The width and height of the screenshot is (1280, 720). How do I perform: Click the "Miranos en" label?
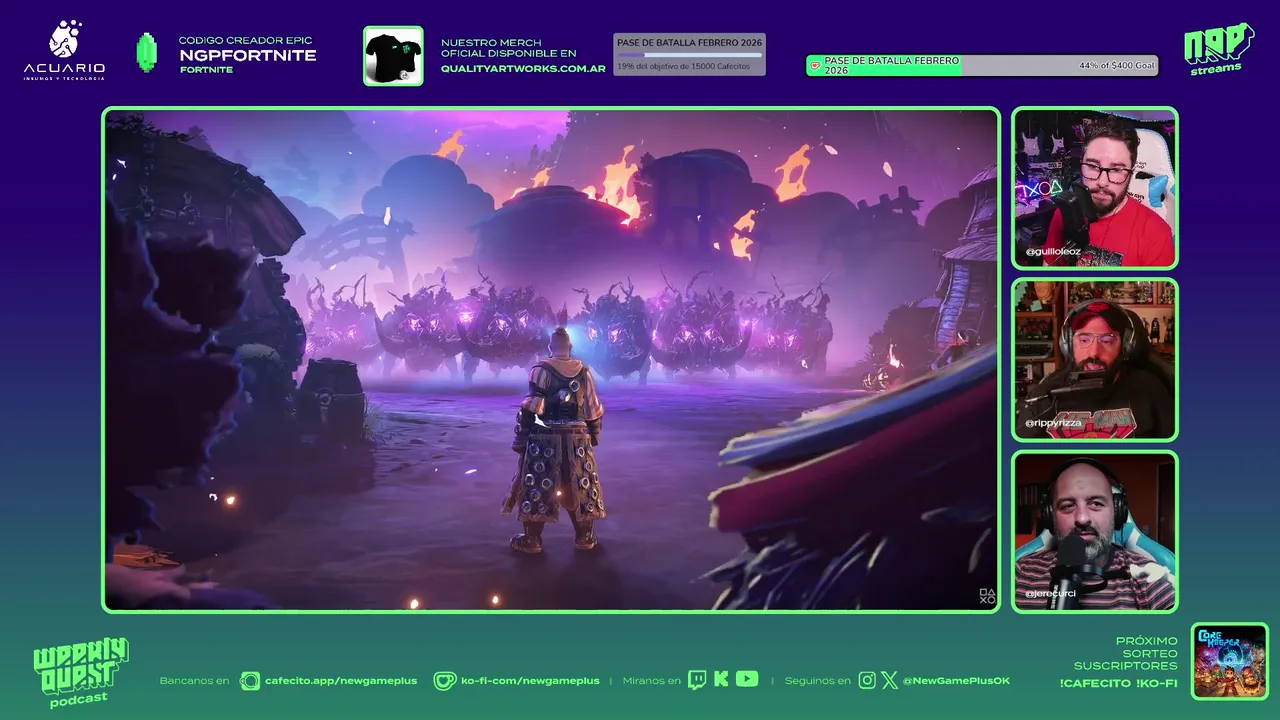coord(652,681)
